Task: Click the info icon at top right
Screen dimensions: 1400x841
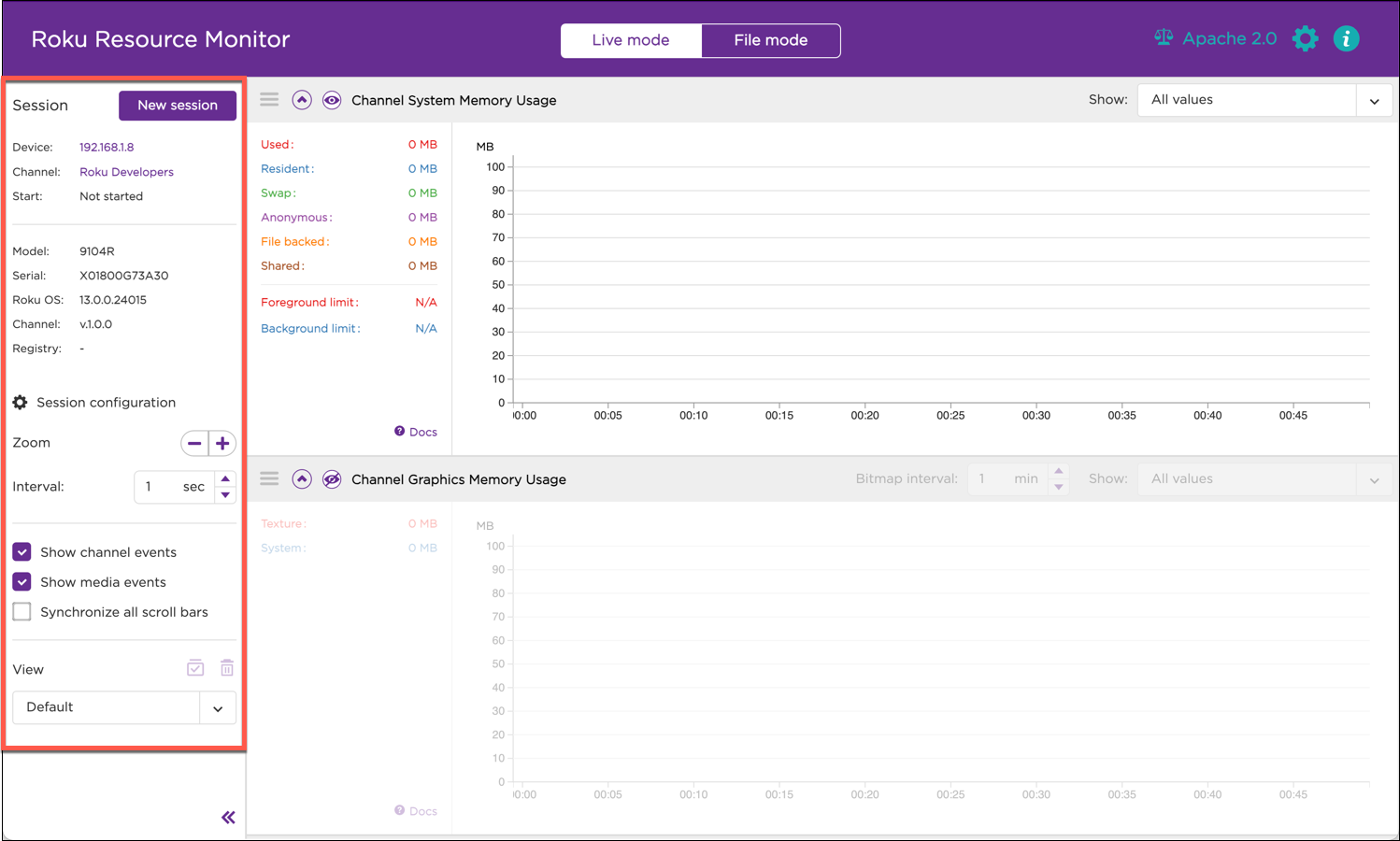Action: (1347, 39)
